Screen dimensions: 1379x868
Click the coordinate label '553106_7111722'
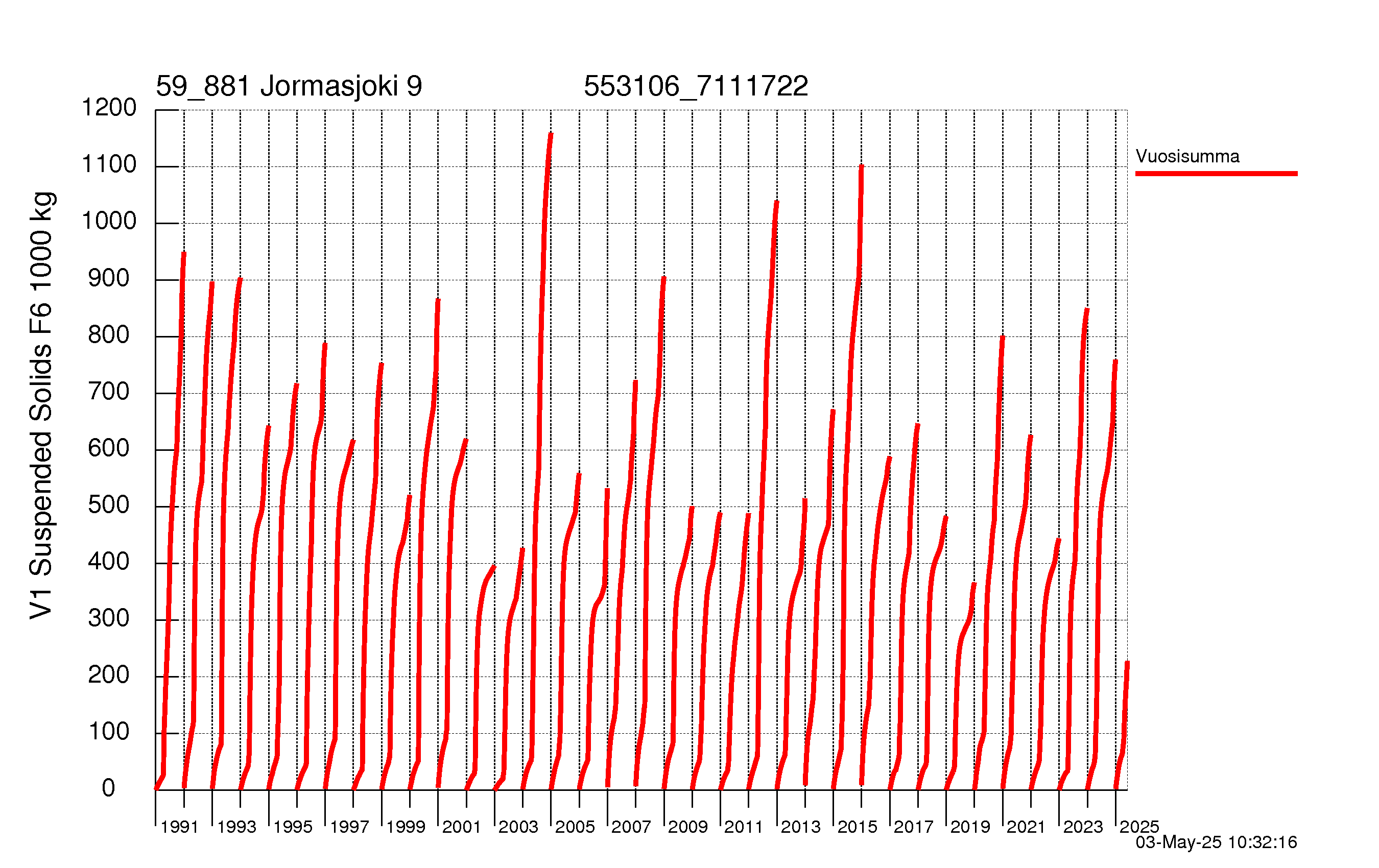tap(695, 86)
